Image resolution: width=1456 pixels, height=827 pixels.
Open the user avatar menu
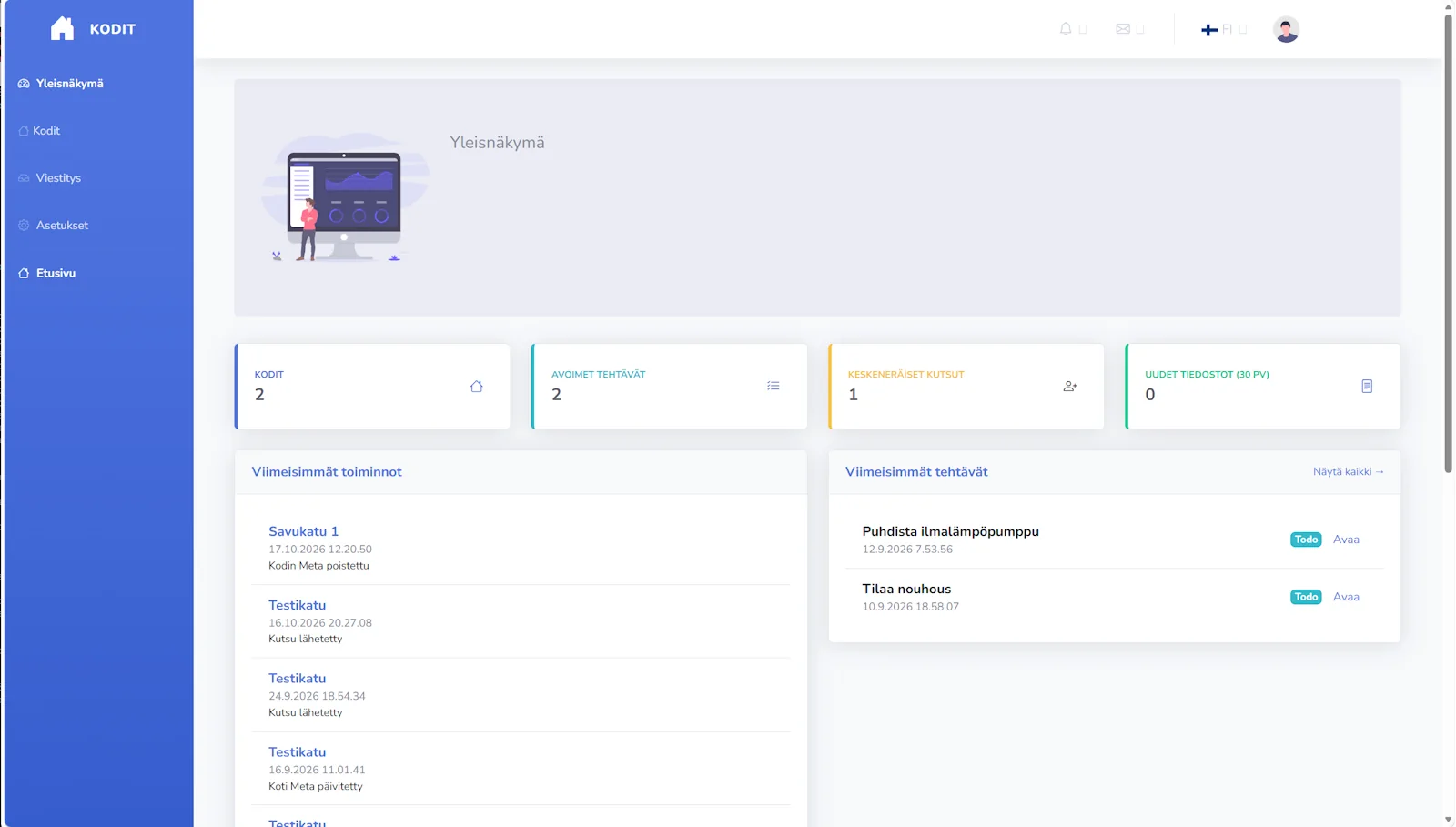point(1286,29)
